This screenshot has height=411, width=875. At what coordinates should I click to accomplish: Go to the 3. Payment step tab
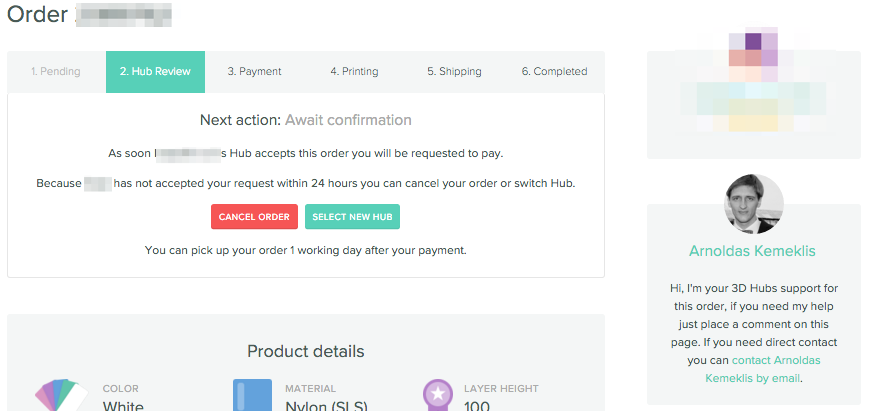click(254, 72)
